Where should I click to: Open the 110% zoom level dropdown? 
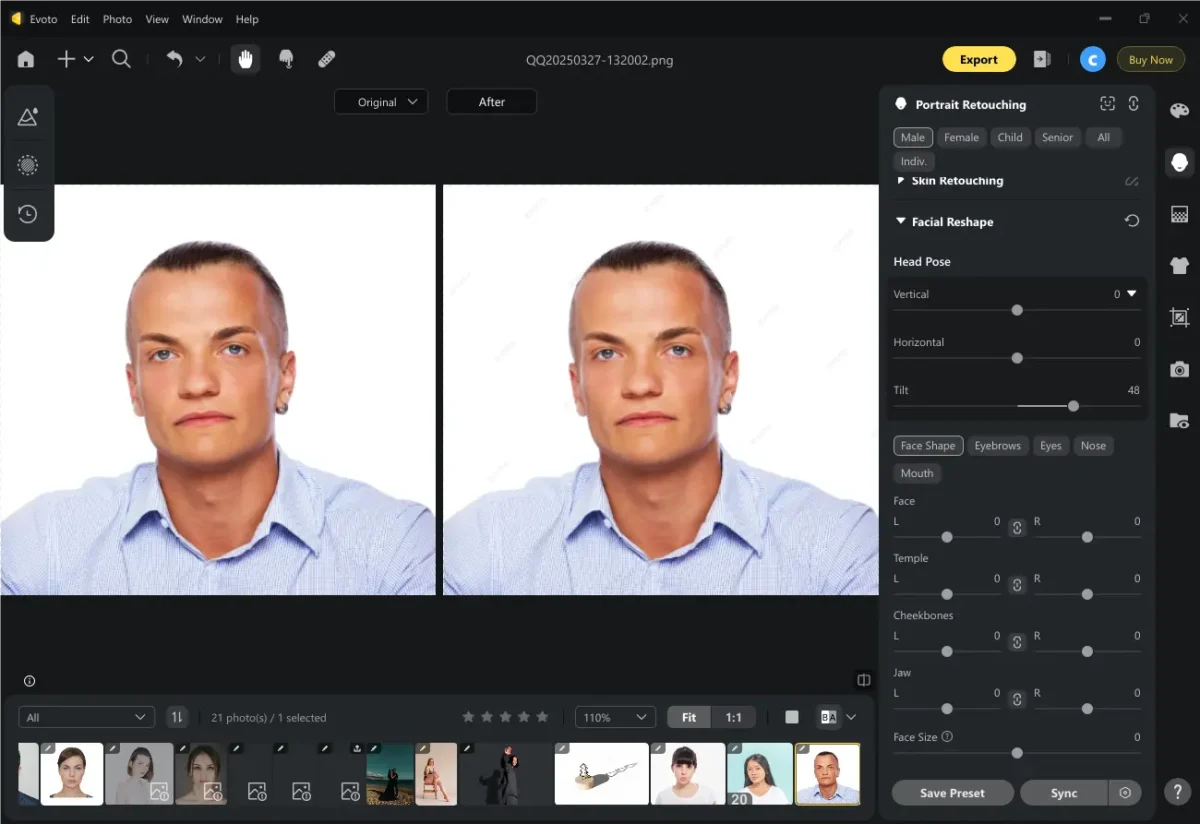click(615, 717)
